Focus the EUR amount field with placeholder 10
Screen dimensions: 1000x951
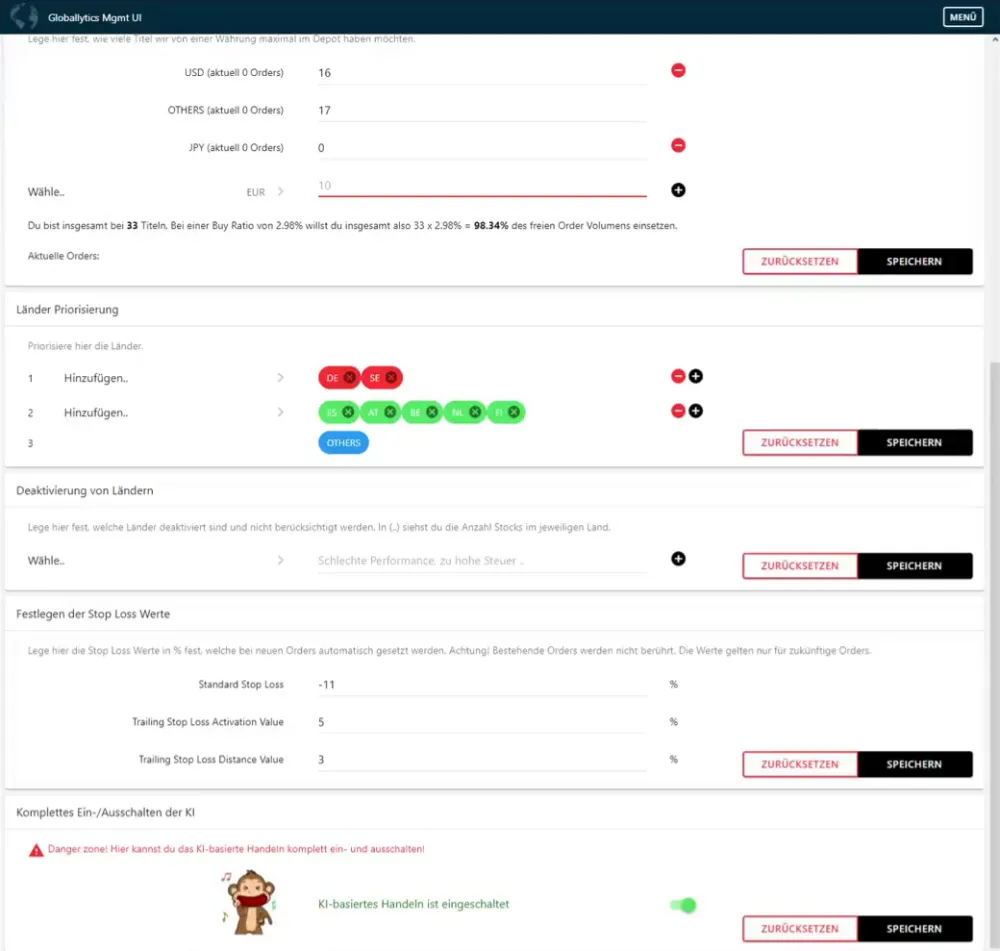pos(482,186)
